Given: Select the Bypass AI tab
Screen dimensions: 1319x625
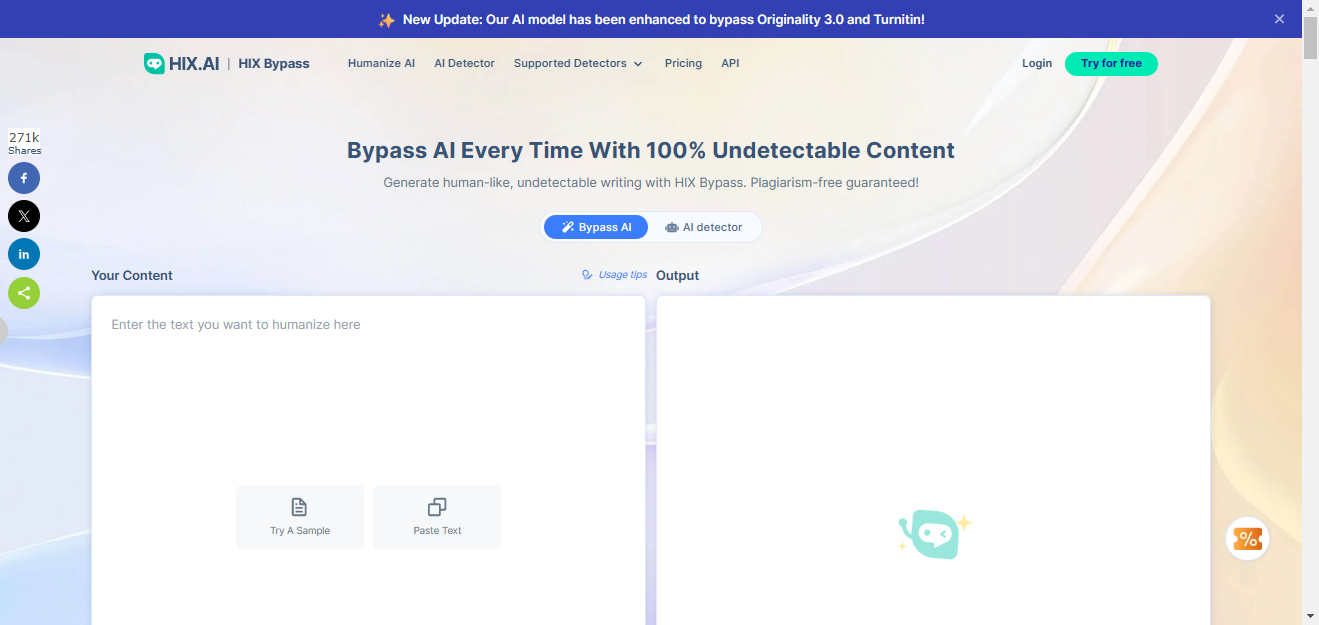Looking at the screenshot, I should [596, 227].
